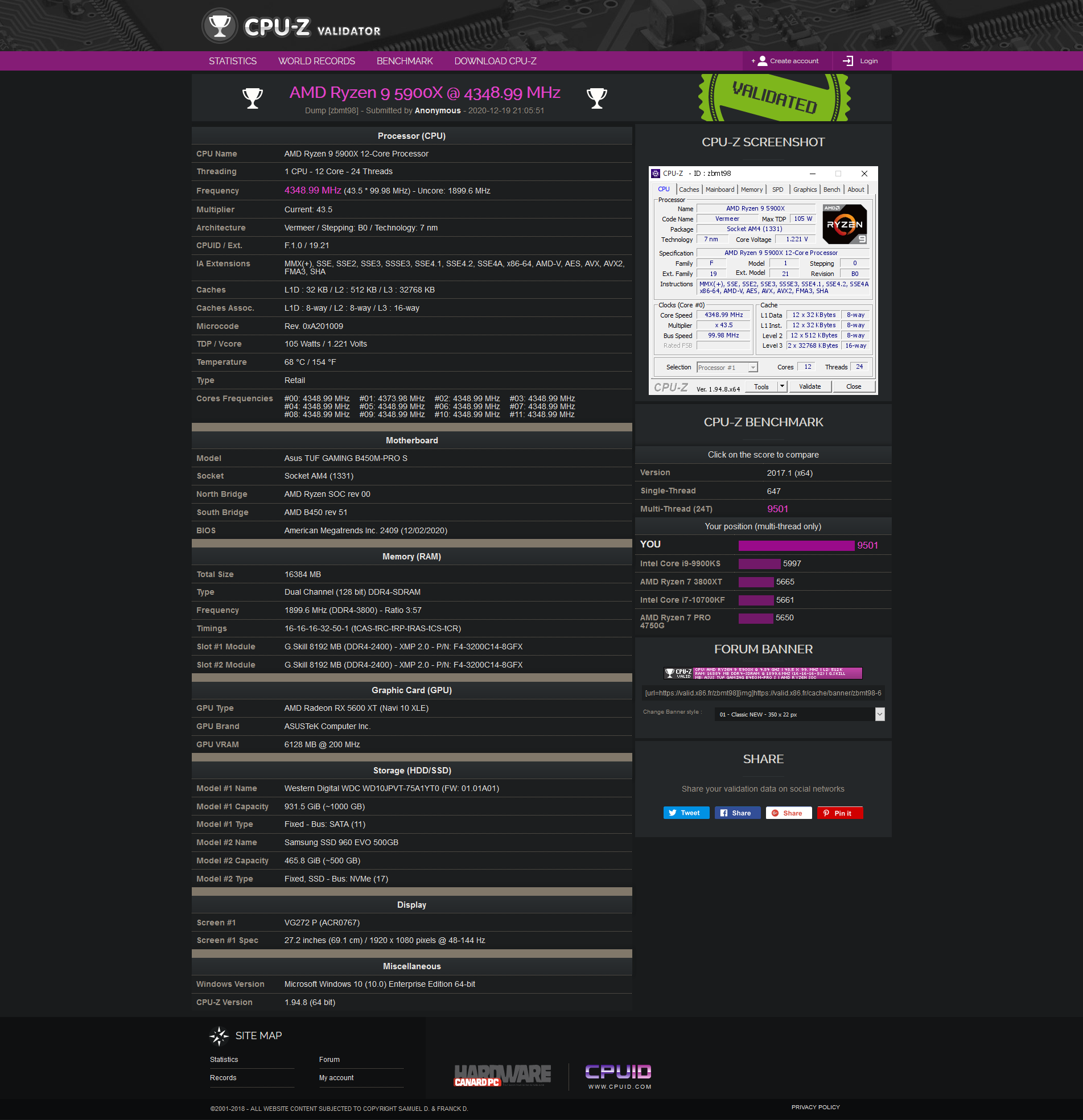
Task: Open the Forum footer link
Action: pos(329,1060)
